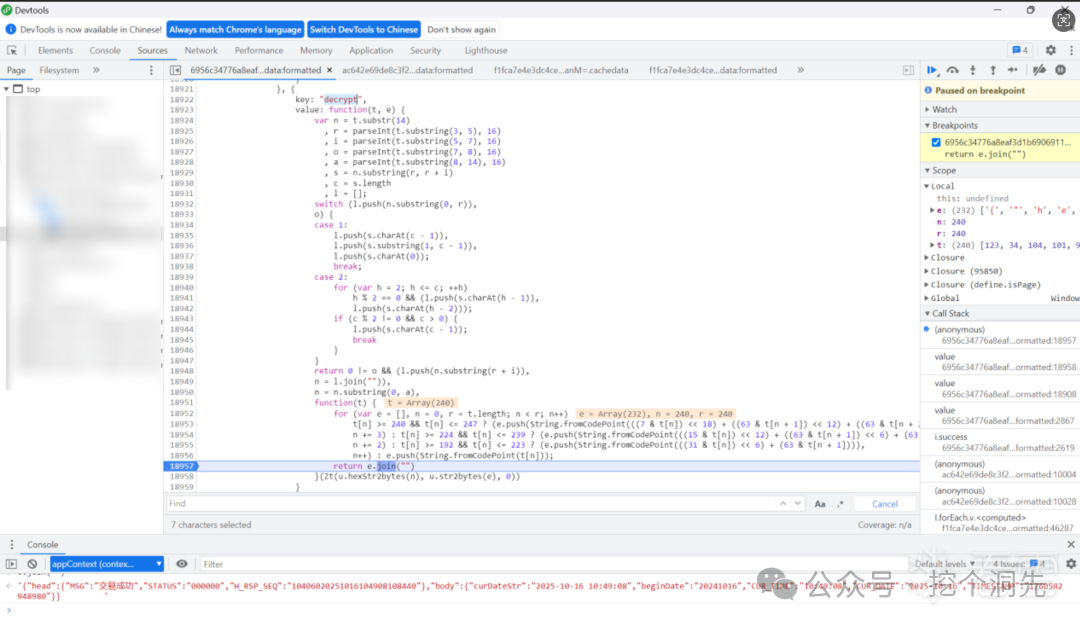Screen dimensions: 1080x627
Task: Deactivate all breakpoints icon
Action: (1039, 70)
